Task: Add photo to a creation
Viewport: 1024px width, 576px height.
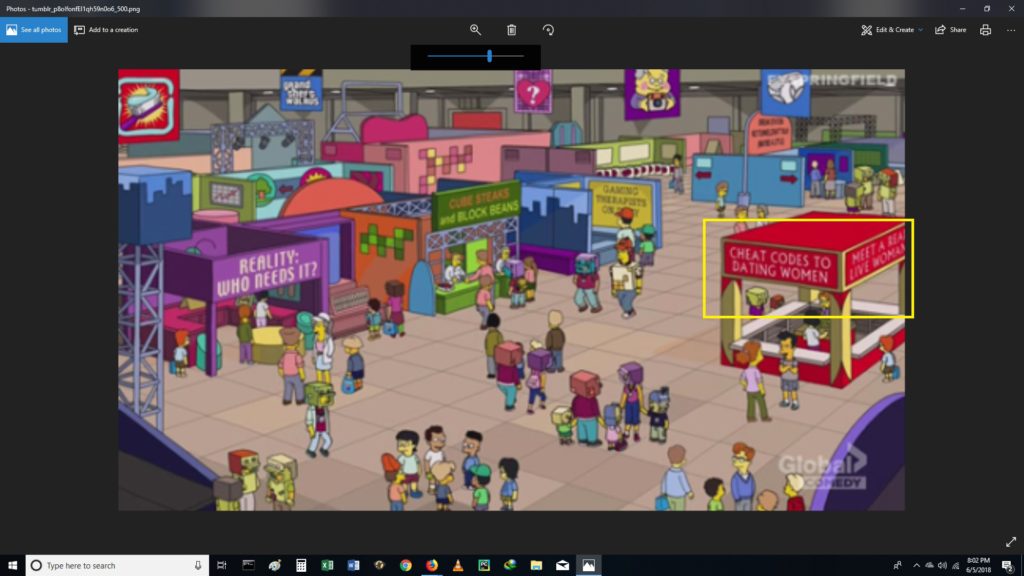Action: click(x=106, y=30)
